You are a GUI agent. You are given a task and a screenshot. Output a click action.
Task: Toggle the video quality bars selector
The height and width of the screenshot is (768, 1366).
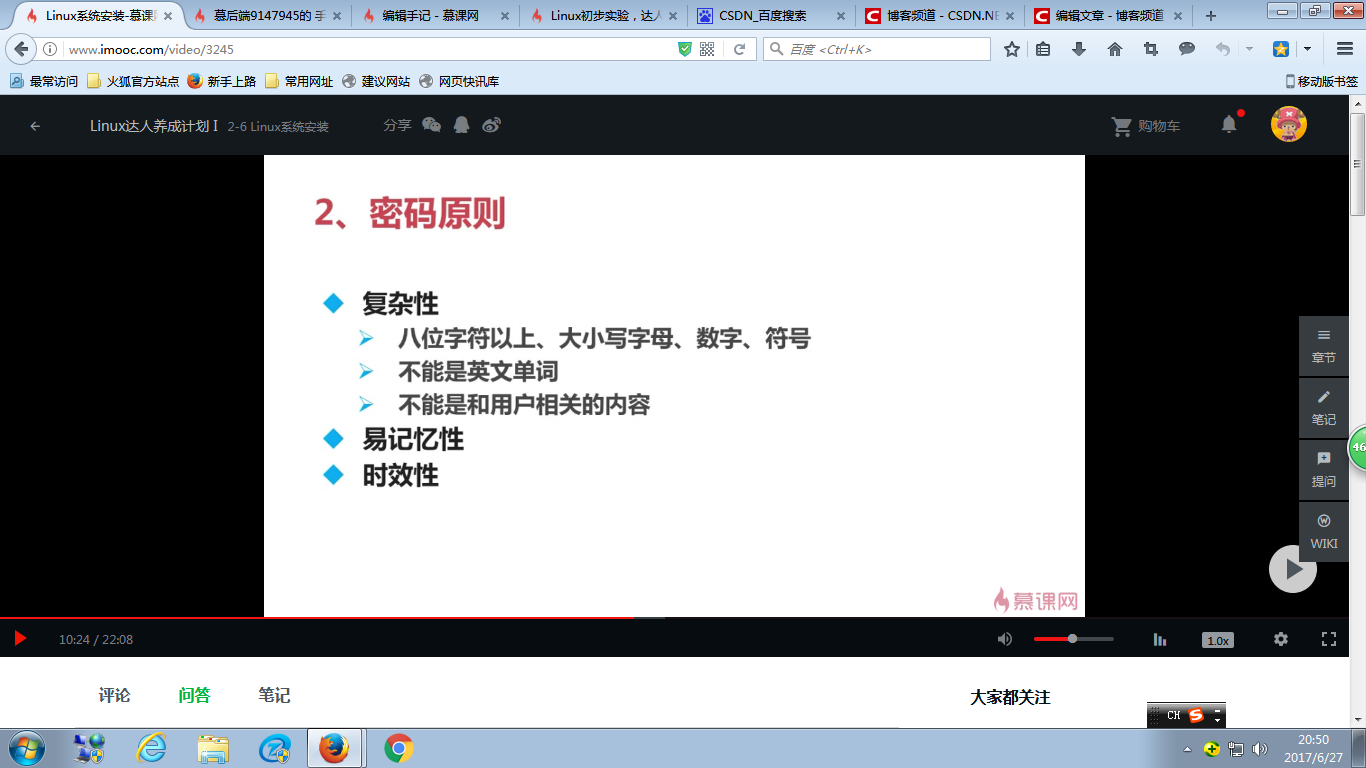tap(1160, 638)
